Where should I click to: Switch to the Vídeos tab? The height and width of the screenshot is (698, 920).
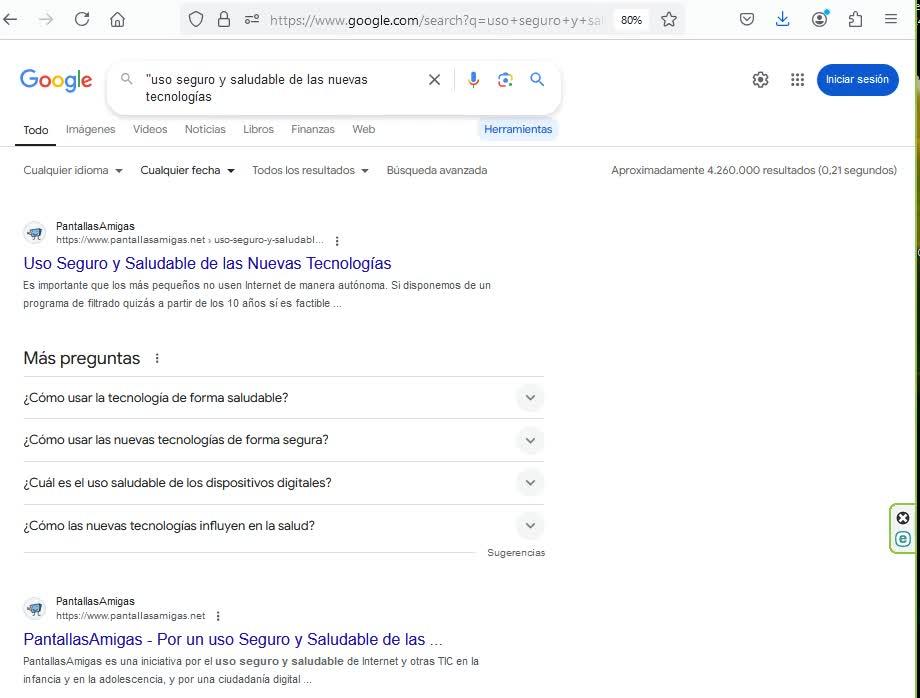click(150, 129)
